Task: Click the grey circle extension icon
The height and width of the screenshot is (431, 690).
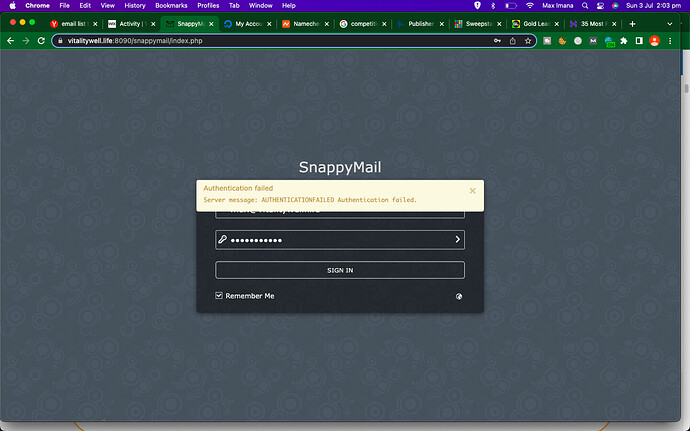Action: 578,41
